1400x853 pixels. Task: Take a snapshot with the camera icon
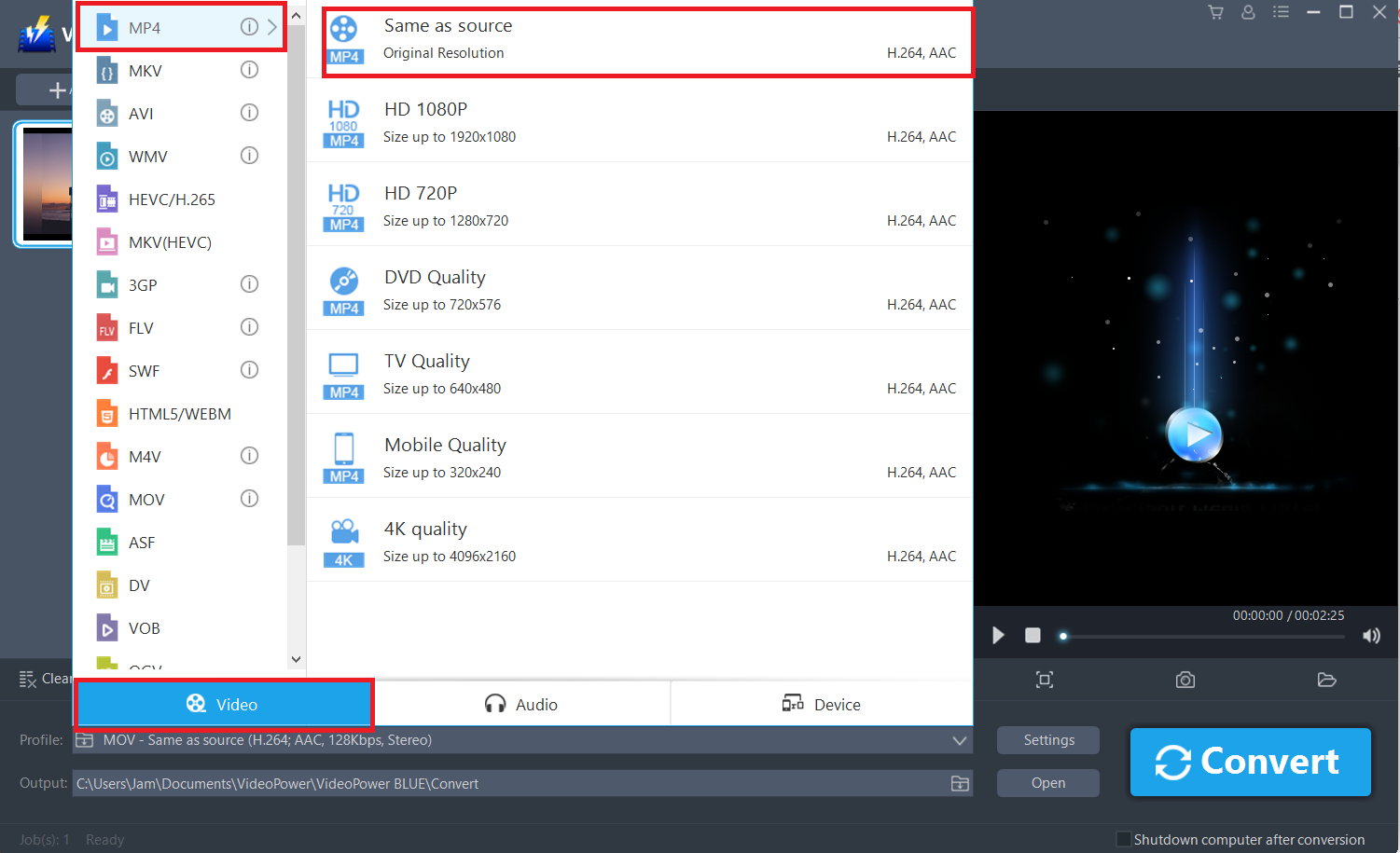pos(1185,680)
